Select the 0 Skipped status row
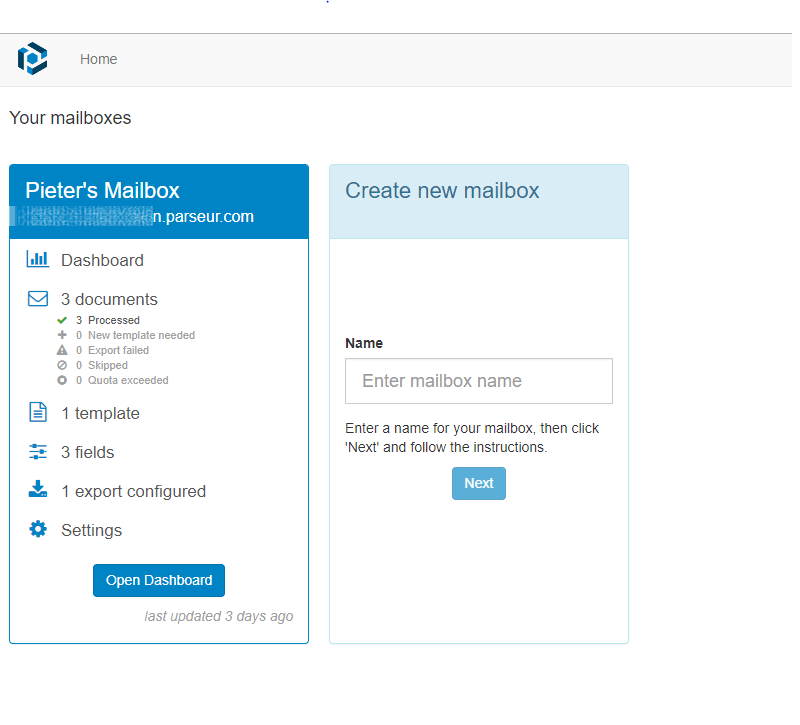Image resolution: width=800 pixels, height=725 pixels. pyautogui.click(x=102, y=365)
